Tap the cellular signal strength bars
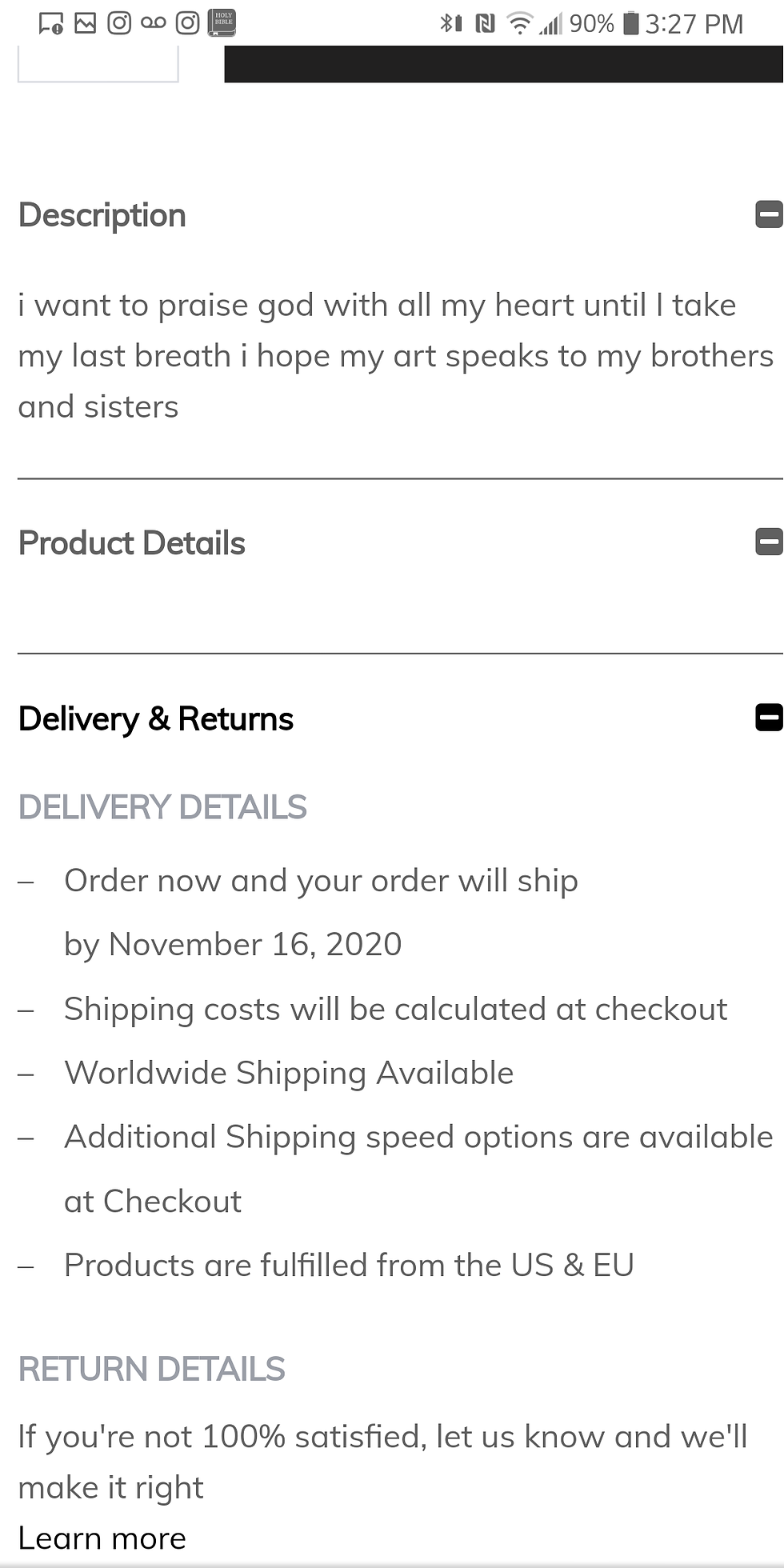This screenshot has width=784, height=1568. (551, 24)
